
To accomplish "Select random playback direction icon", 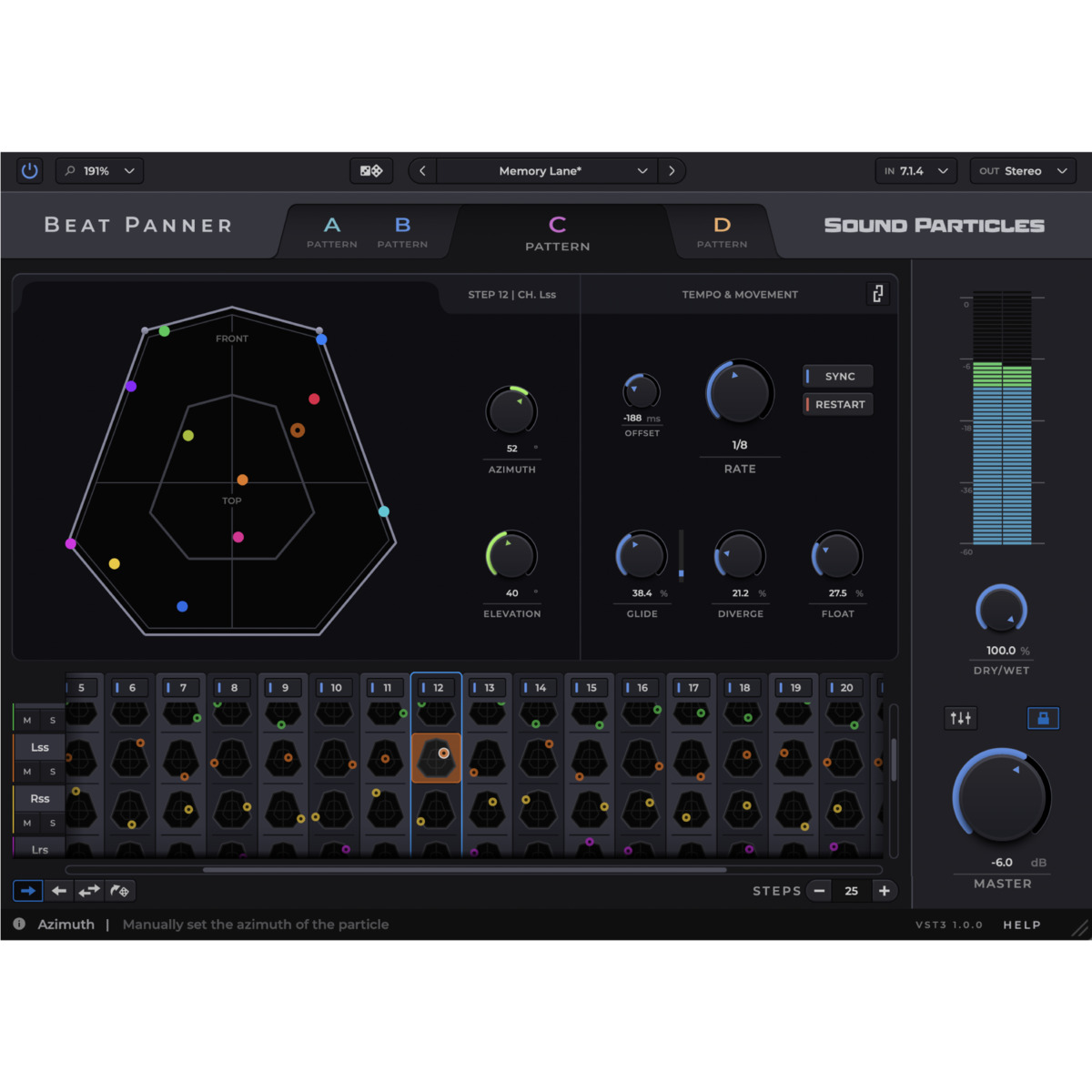I will pyautogui.click(x=120, y=891).
